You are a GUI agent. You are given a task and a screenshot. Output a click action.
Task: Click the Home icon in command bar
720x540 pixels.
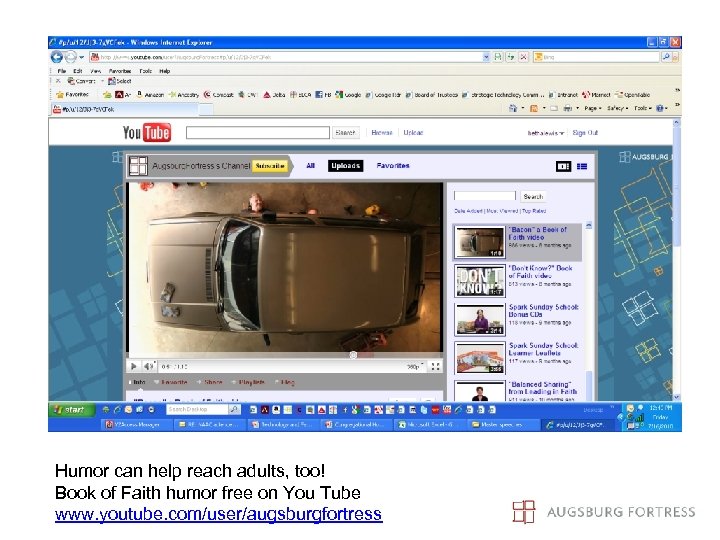click(513, 108)
